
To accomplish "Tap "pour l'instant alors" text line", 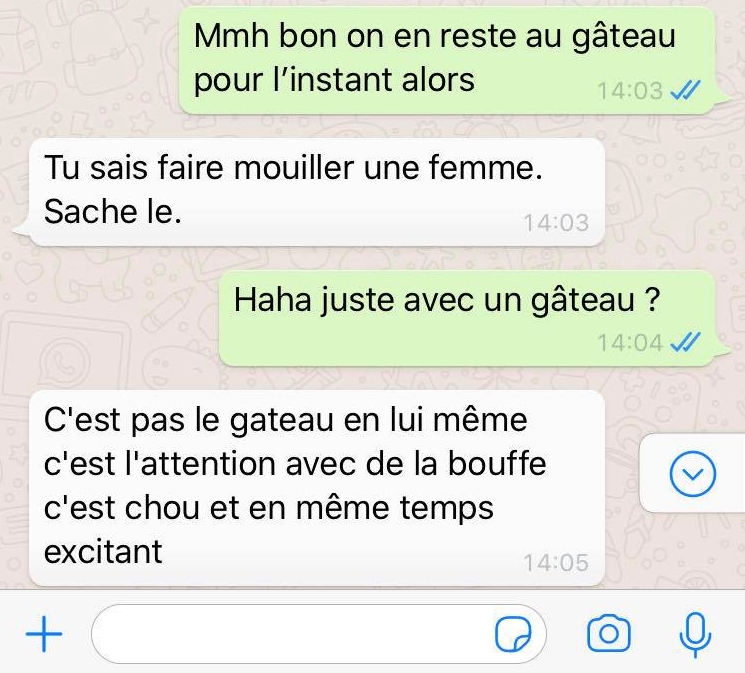I will (334, 80).
